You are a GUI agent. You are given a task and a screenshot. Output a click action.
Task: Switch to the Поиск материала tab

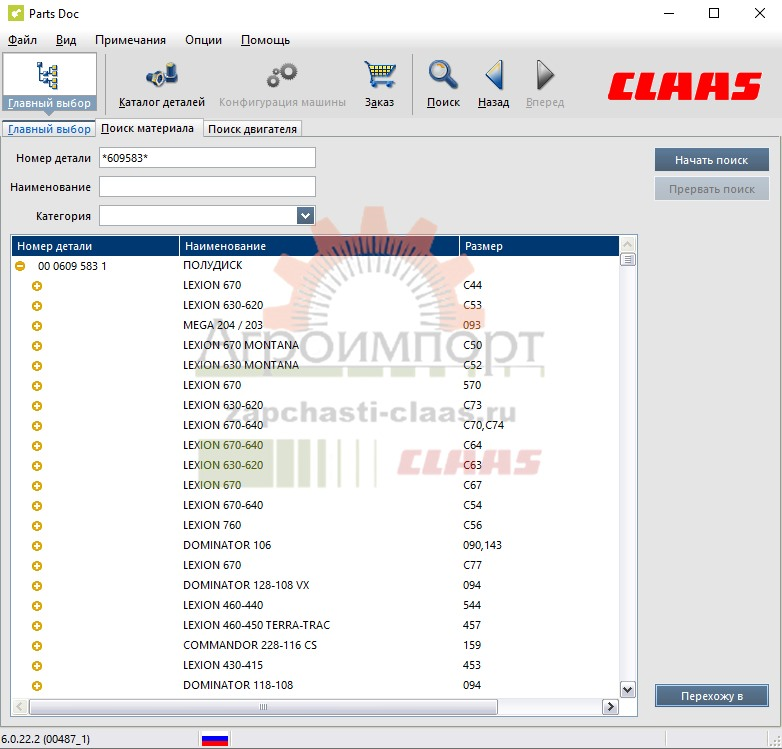(x=148, y=128)
